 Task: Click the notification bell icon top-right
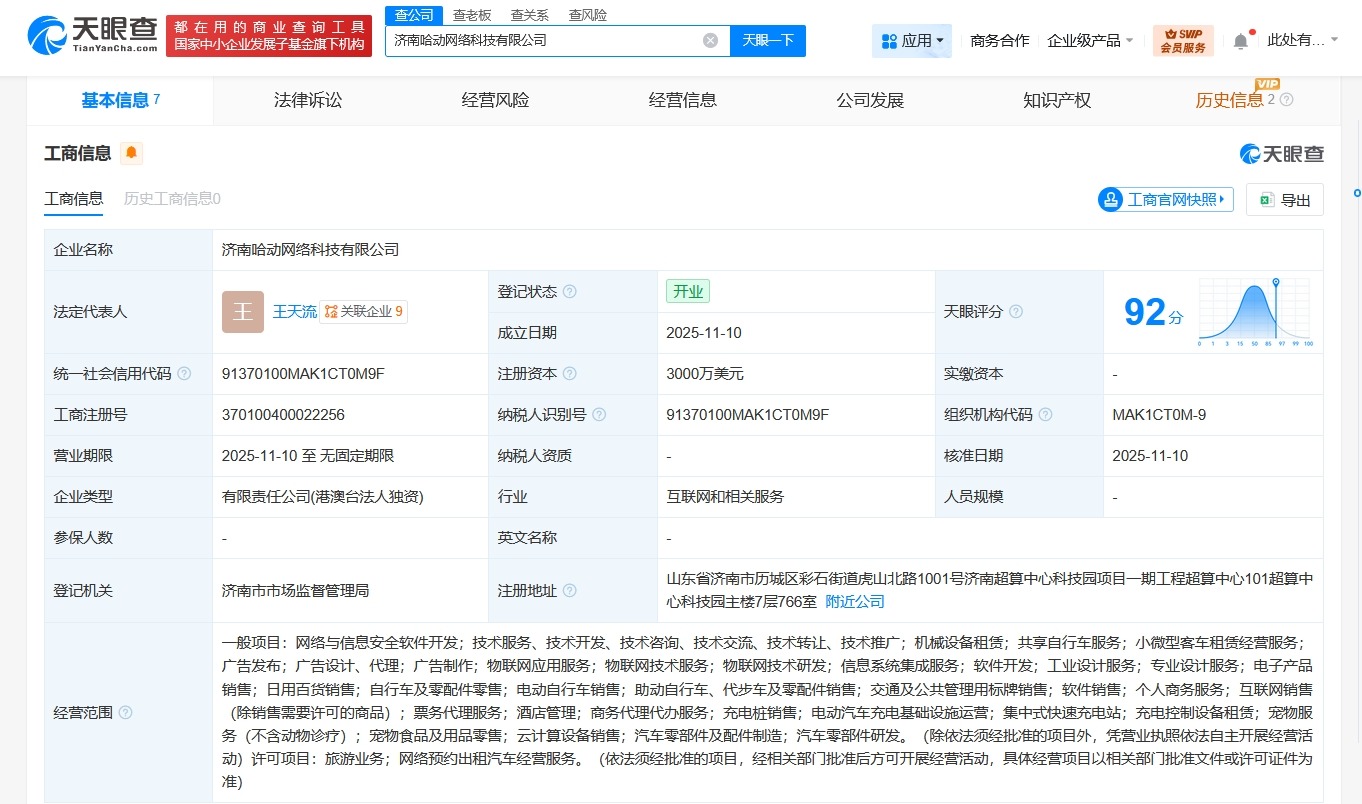(1240, 38)
